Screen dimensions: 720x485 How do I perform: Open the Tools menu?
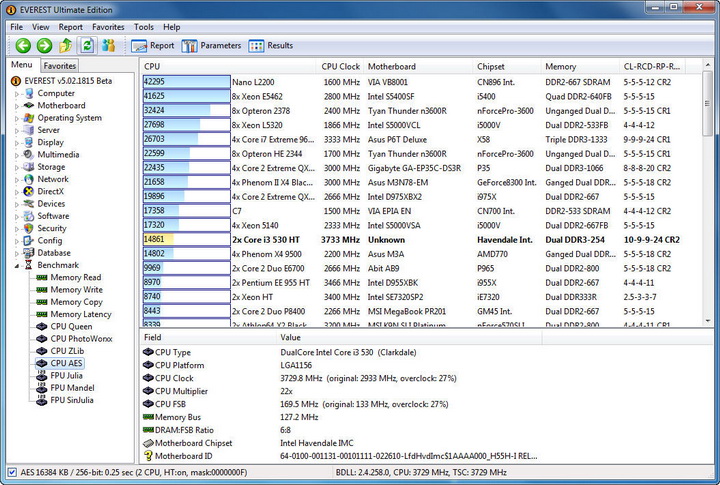(x=144, y=27)
